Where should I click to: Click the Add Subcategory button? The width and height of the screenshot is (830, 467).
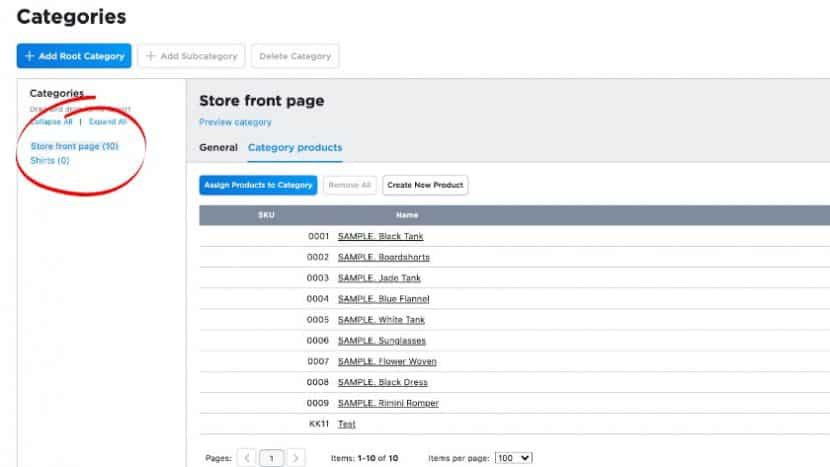(190, 56)
